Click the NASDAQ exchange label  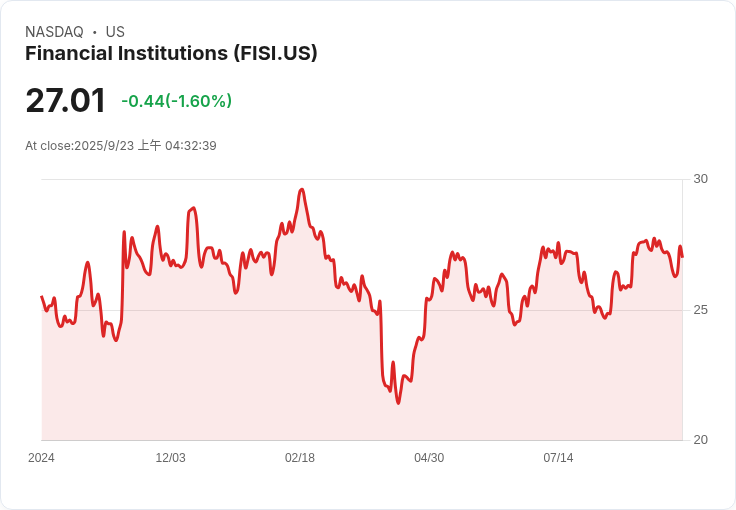(x=54, y=32)
